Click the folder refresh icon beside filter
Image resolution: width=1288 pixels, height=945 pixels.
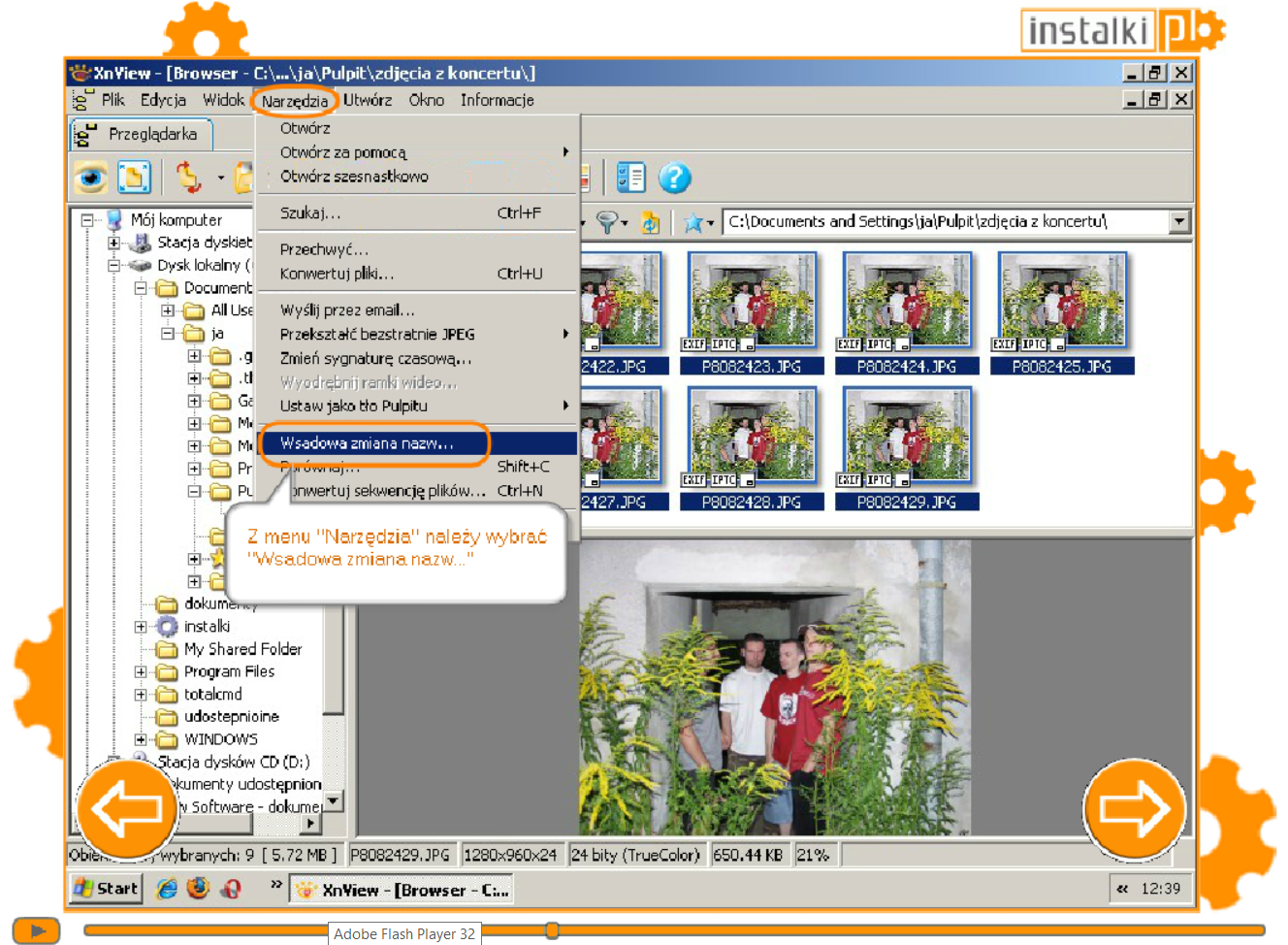[650, 222]
